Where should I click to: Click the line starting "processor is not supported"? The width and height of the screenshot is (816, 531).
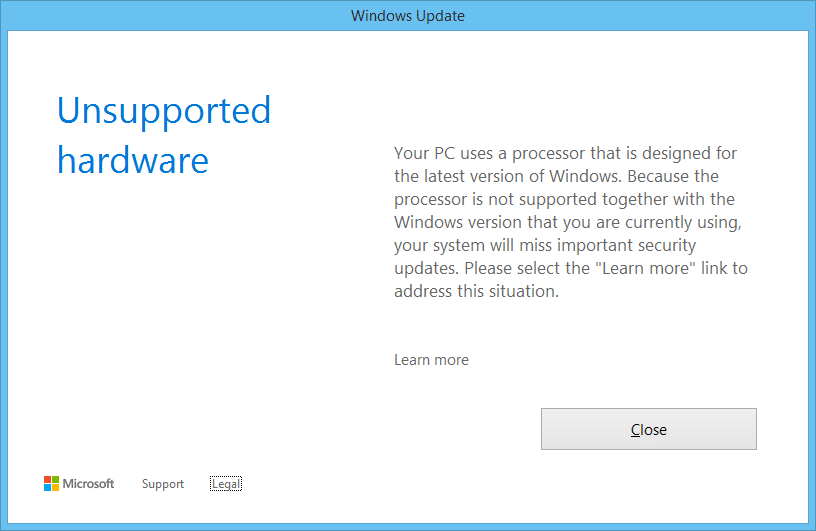coord(564,199)
